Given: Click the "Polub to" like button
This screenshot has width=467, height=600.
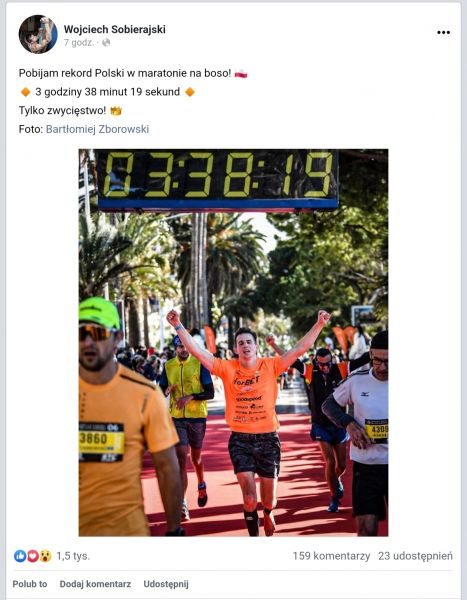Looking at the screenshot, I should pos(30,584).
